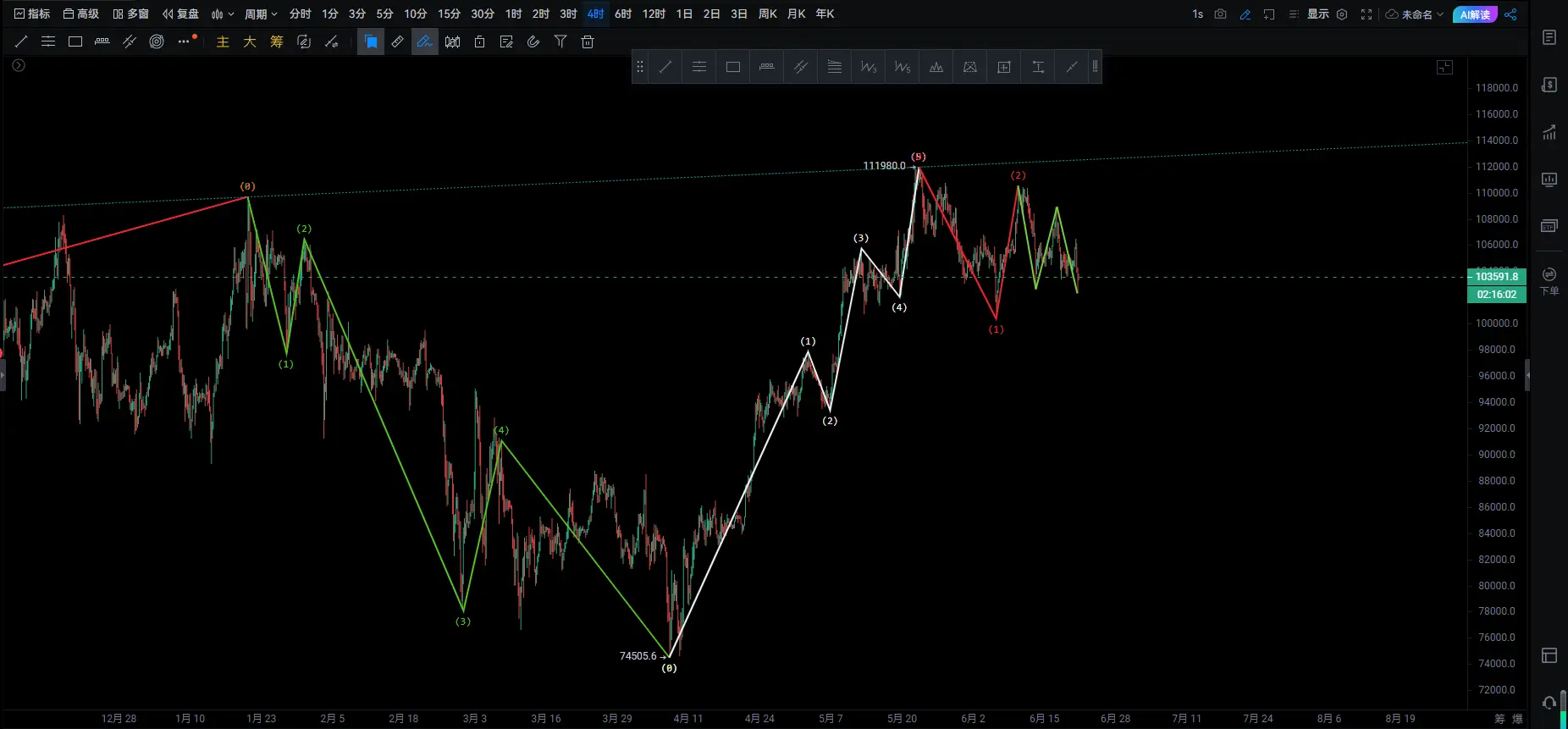Start 复盘 replay mode

point(181,14)
